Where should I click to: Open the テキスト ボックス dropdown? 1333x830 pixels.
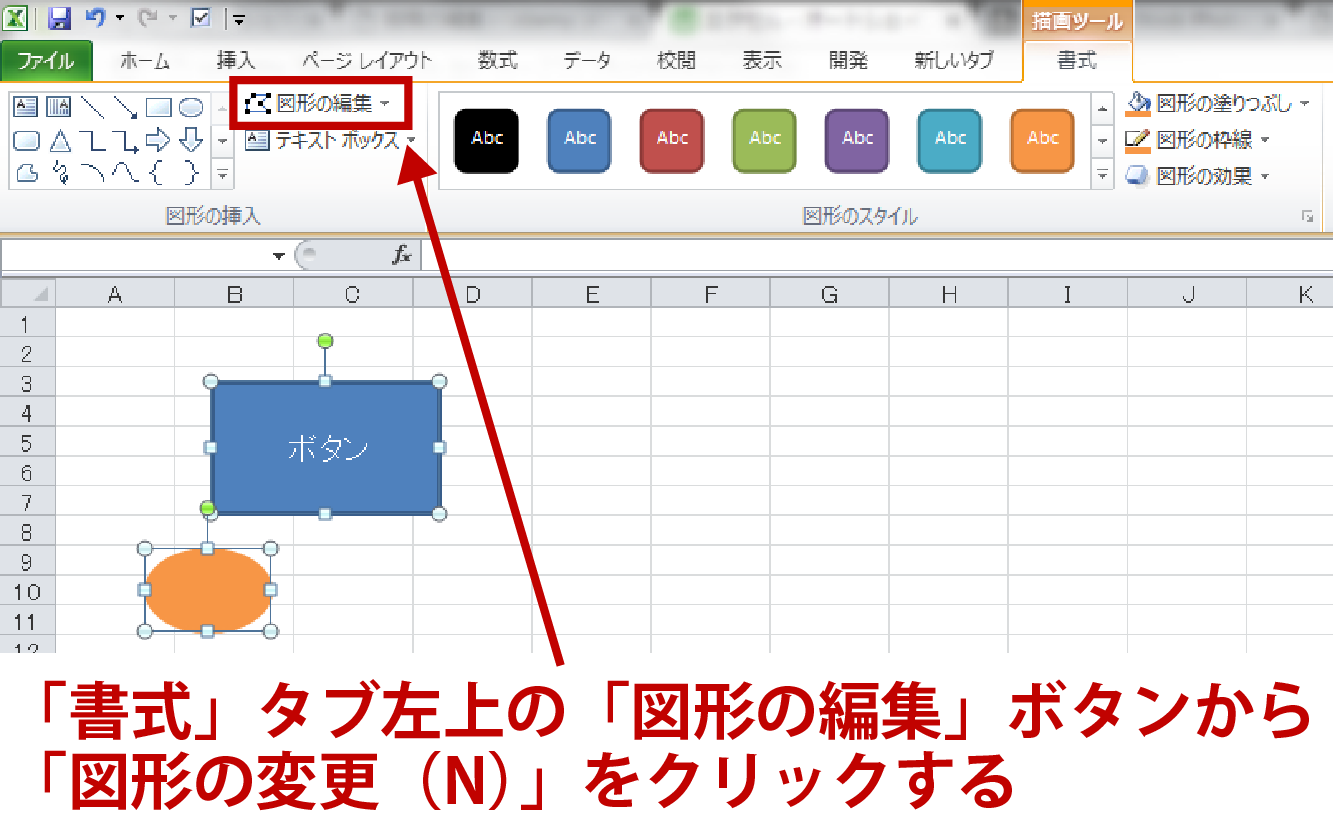point(331,140)
